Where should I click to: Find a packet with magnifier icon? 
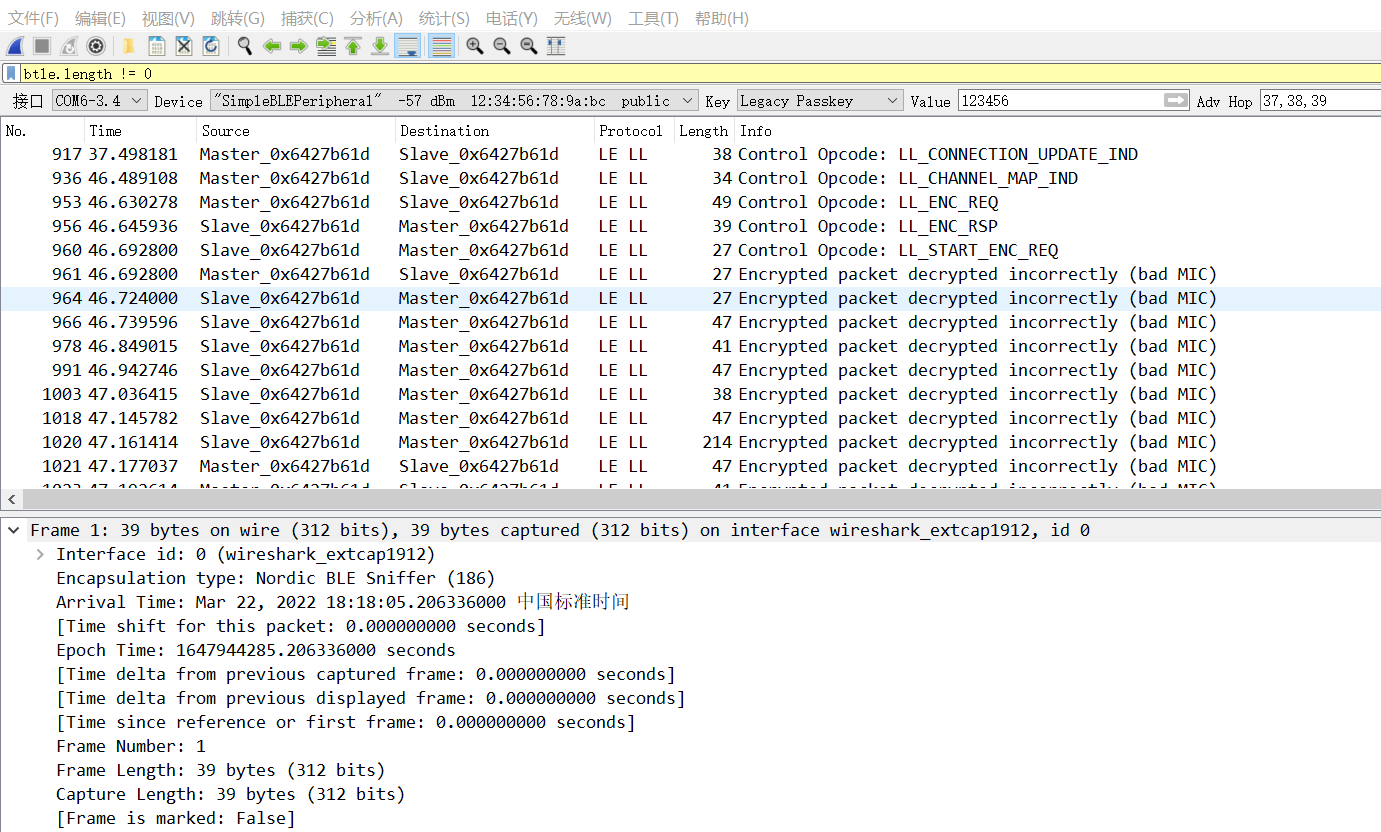click(244, 46)
